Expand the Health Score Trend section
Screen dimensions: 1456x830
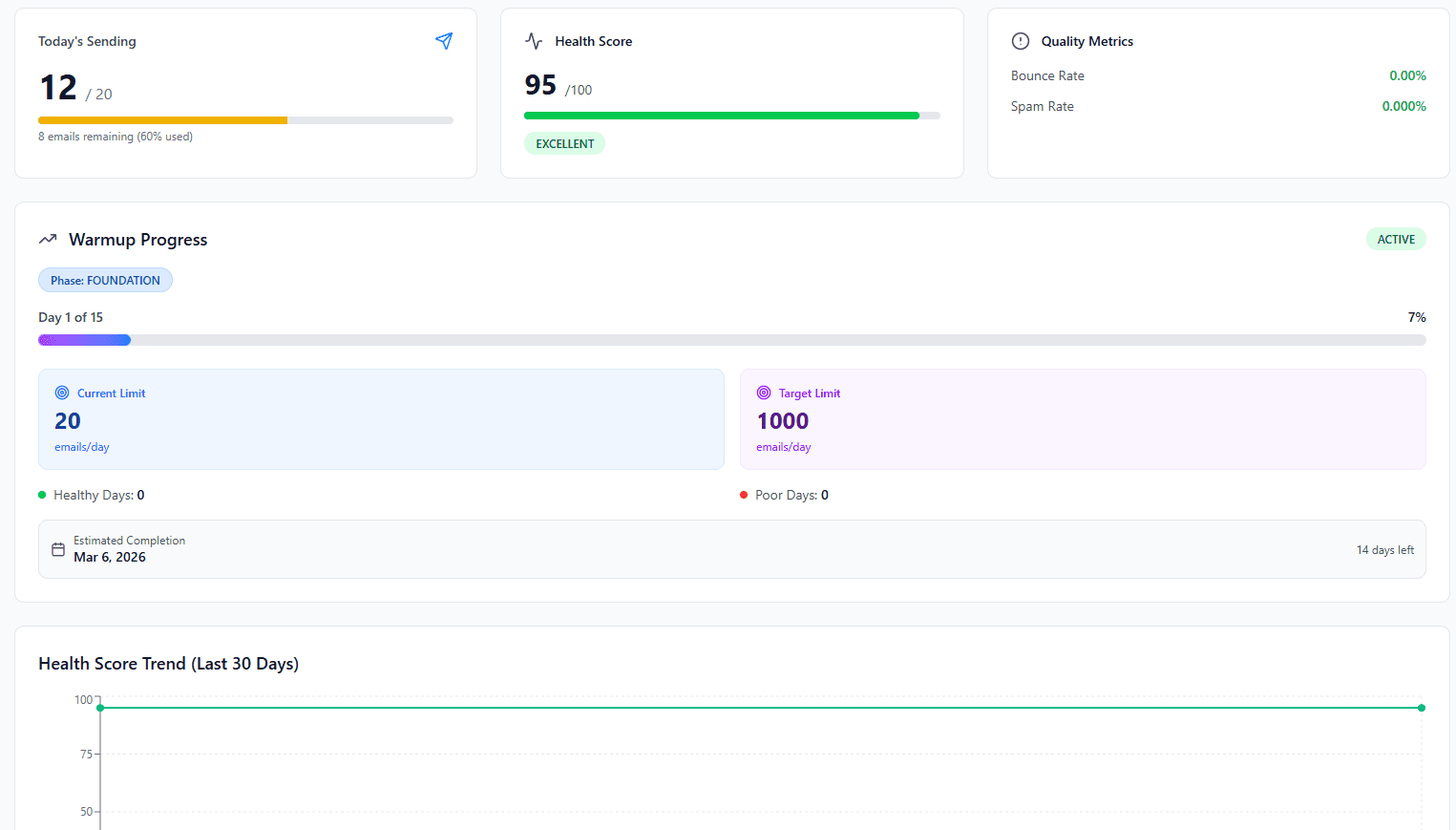(x=168, y=663)
